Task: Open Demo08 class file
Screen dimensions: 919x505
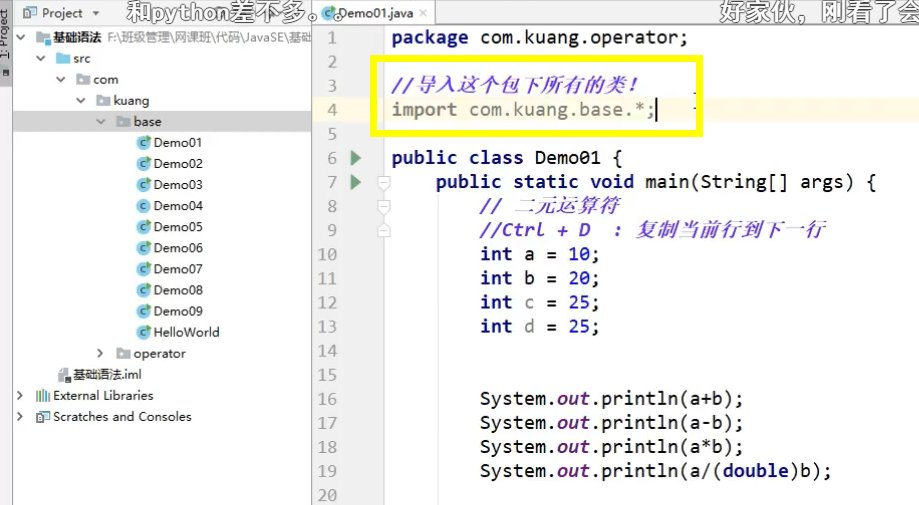Action: 178,290
